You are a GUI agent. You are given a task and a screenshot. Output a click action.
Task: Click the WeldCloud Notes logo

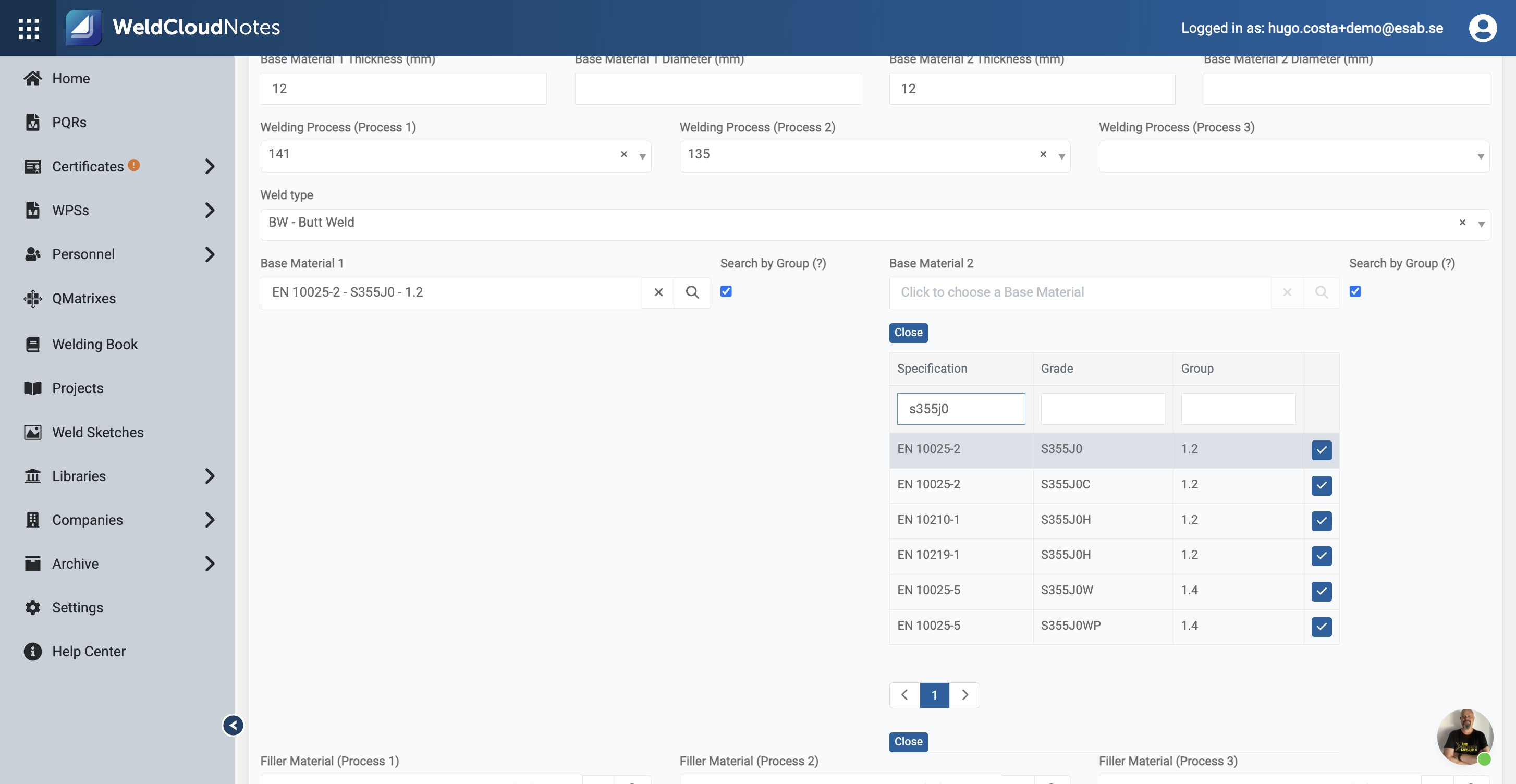173,28
